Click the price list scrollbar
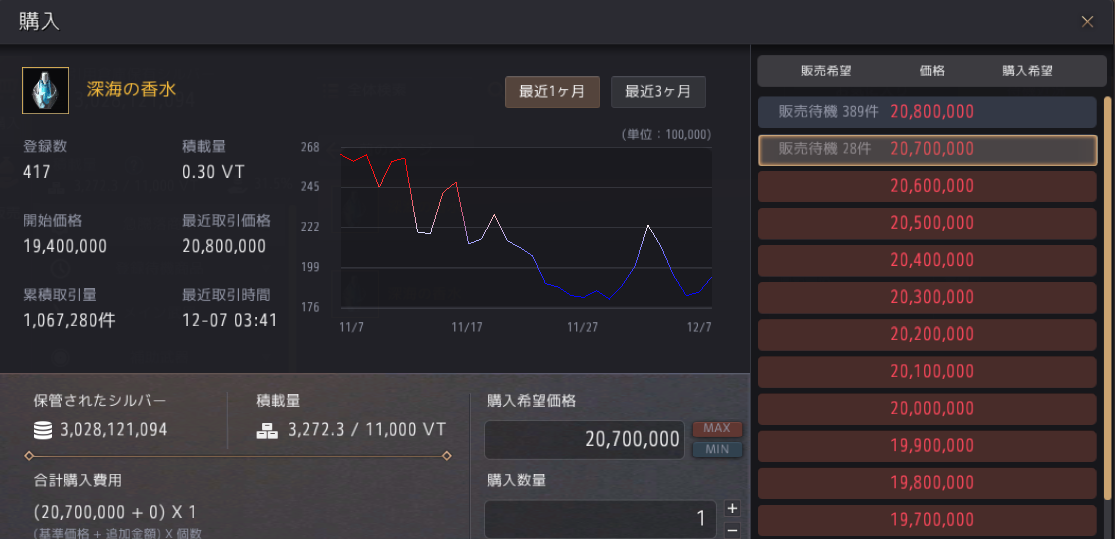Image resolution: width=1115 pixels, height=539 pixels. point(1107,300)
